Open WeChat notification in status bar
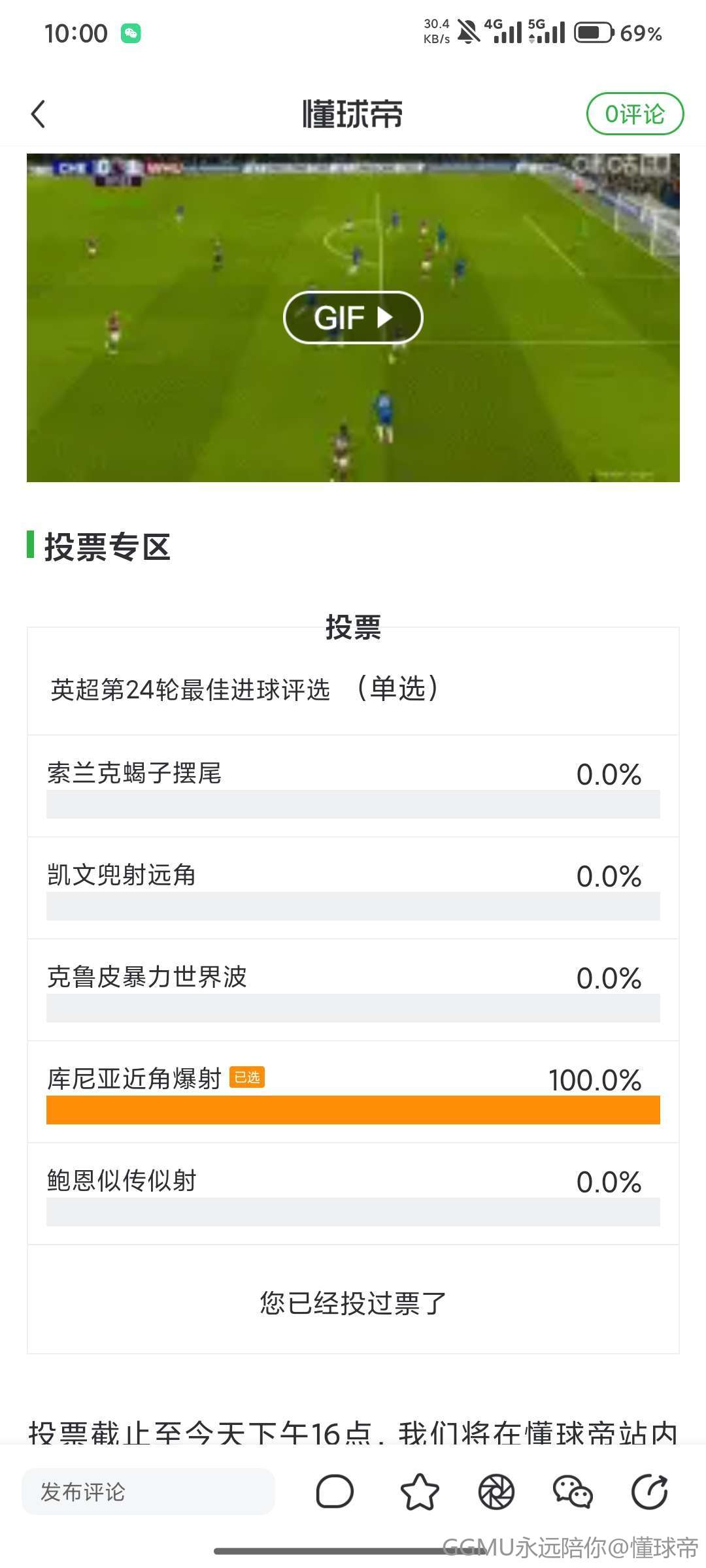The image size is (706, 1568). point(131,33)
